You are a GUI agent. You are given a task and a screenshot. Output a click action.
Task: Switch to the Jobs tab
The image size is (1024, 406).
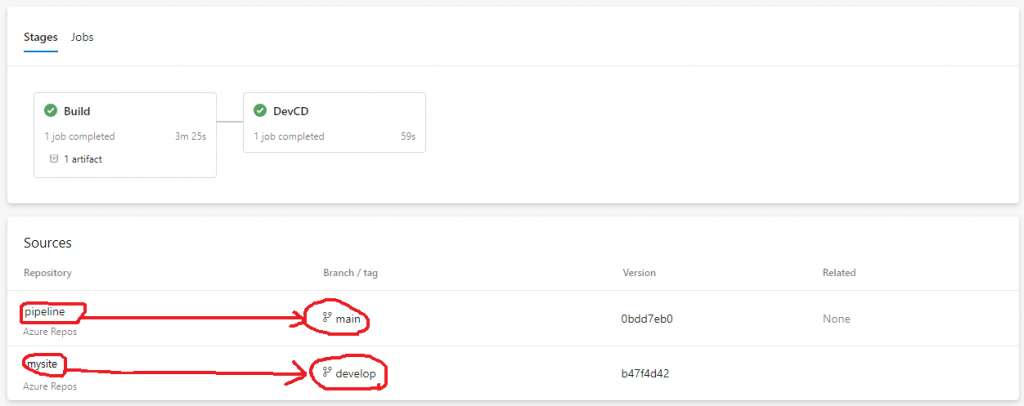[x=82, y=37]
